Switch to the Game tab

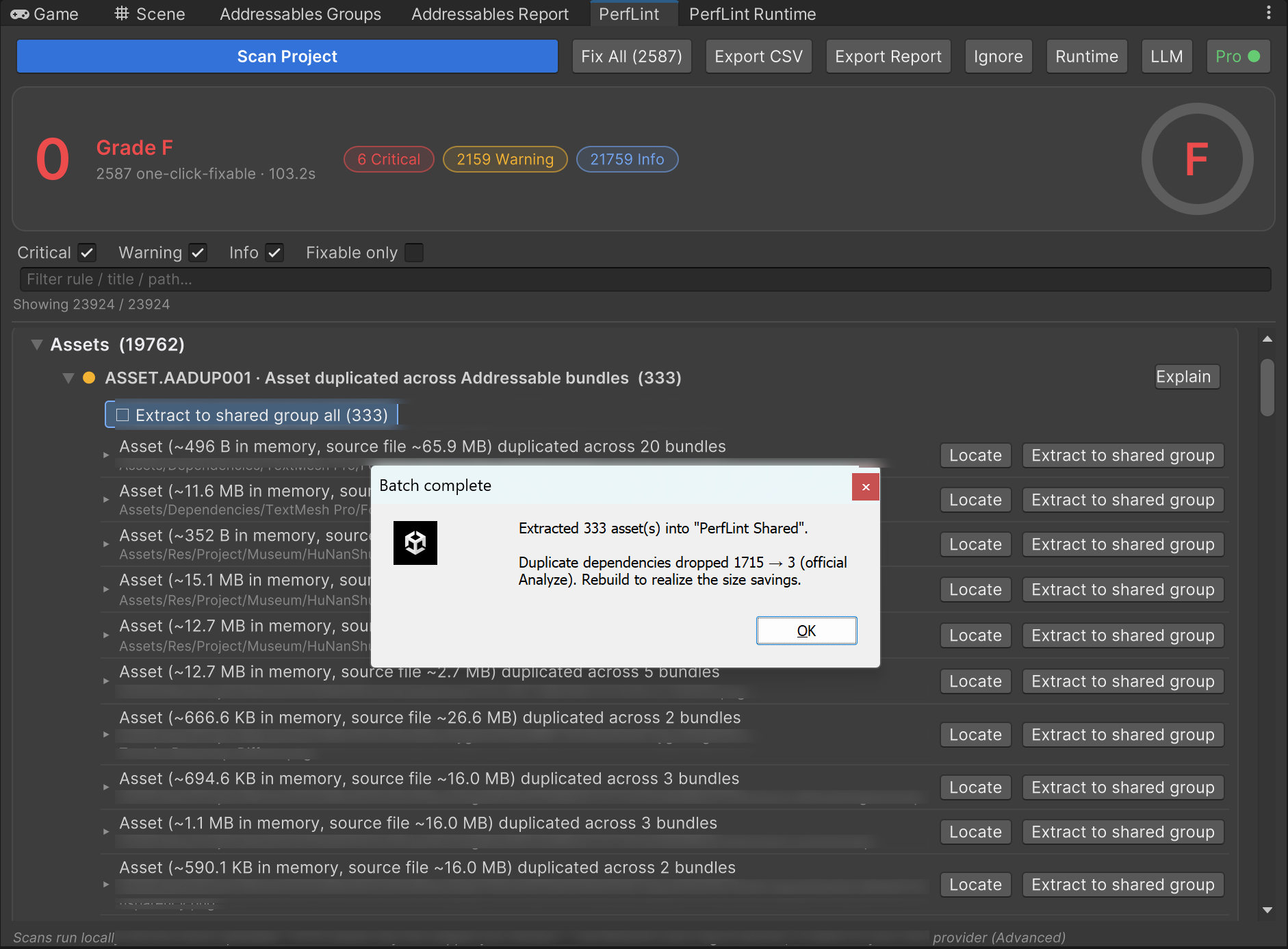(x=45, y=14)
